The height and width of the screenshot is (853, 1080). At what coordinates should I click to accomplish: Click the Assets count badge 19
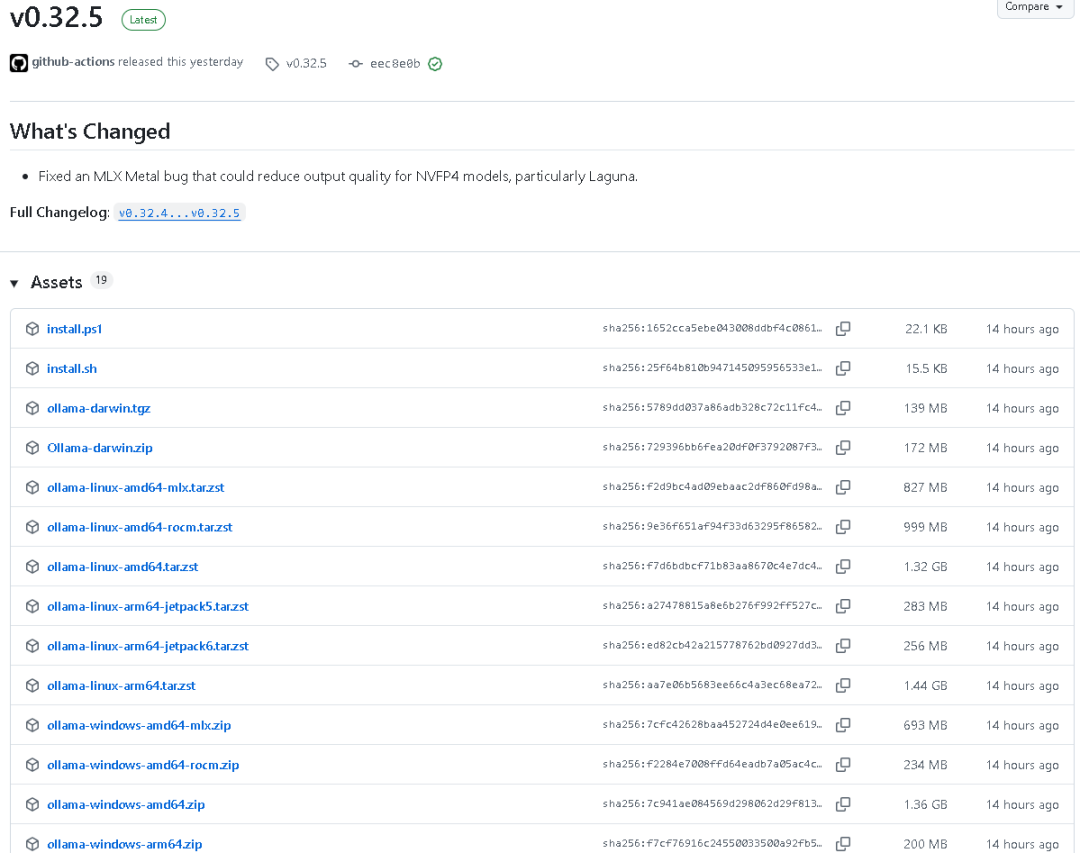point(101,280)
